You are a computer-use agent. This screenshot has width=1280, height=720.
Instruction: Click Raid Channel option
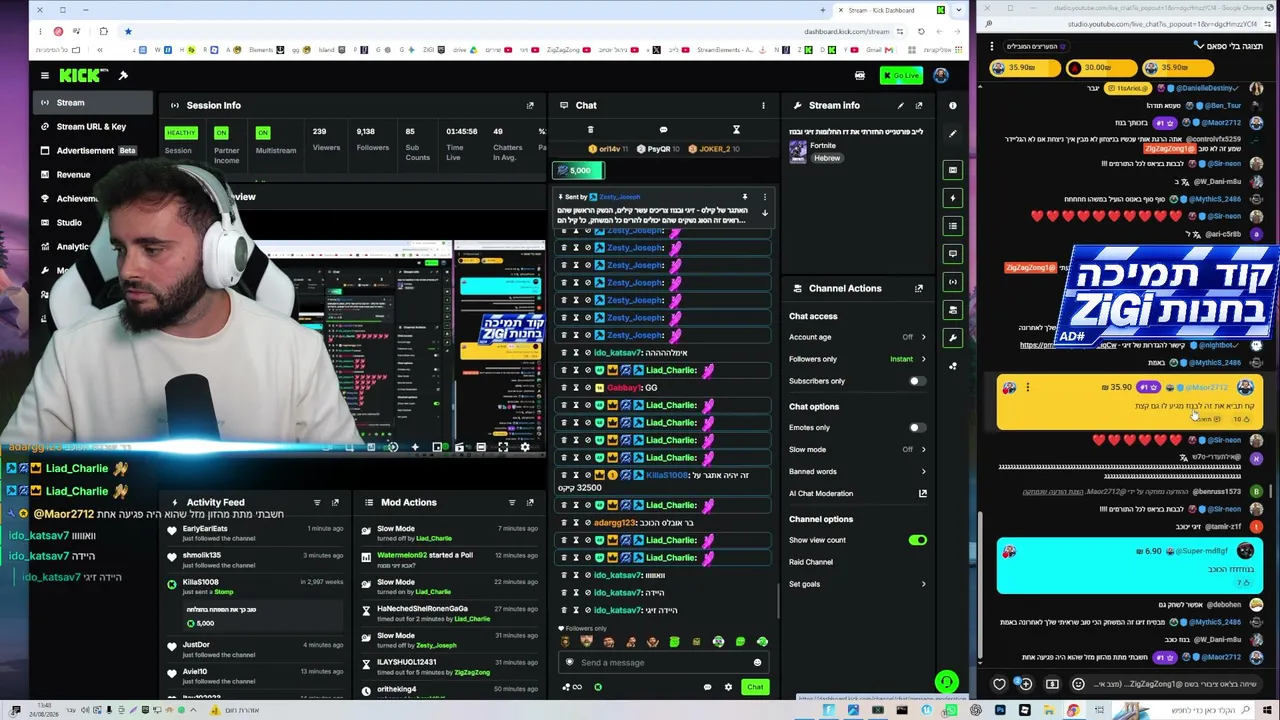coord(811,562)
